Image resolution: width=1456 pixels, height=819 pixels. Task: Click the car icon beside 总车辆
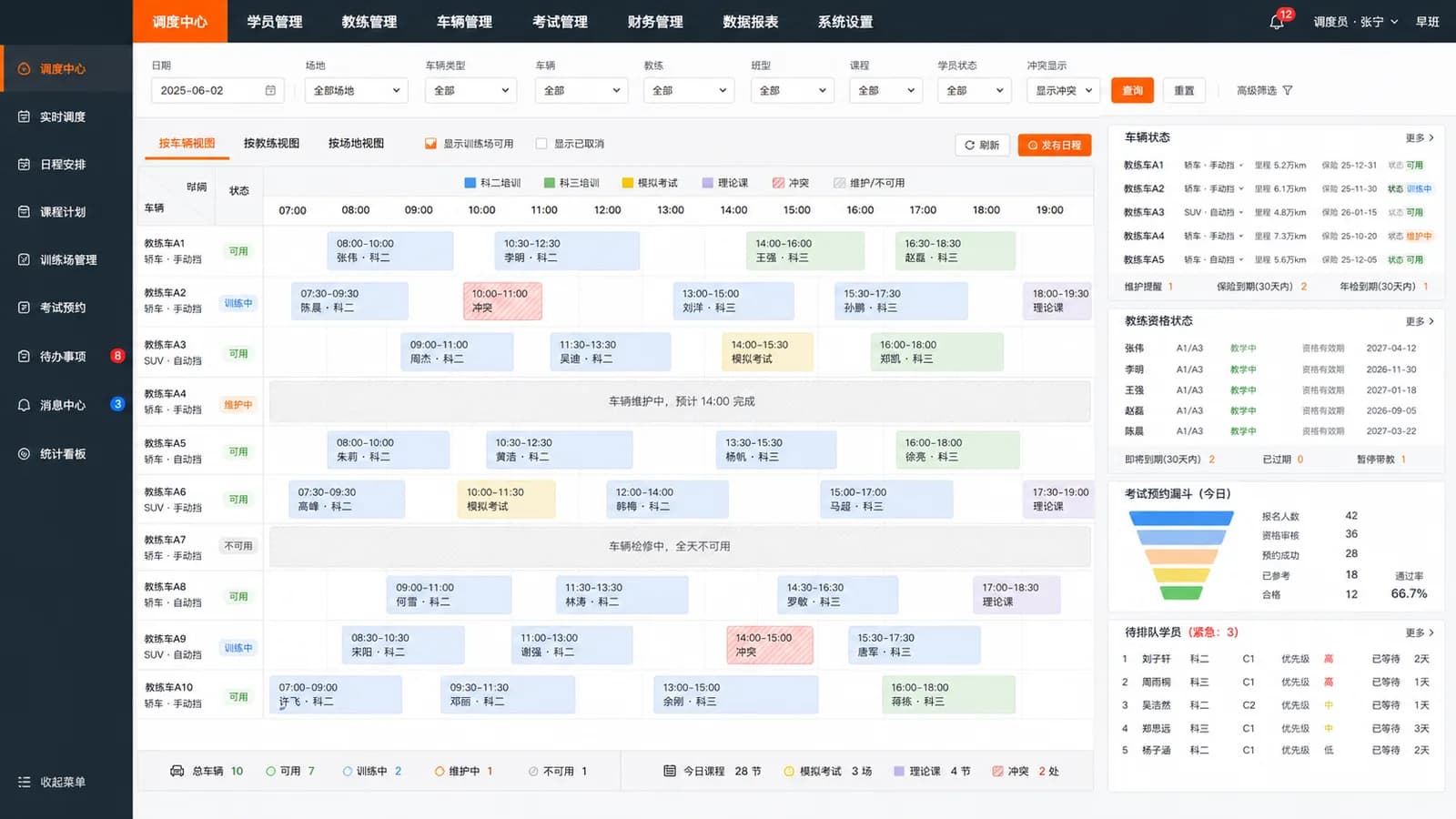pos(177,771)
